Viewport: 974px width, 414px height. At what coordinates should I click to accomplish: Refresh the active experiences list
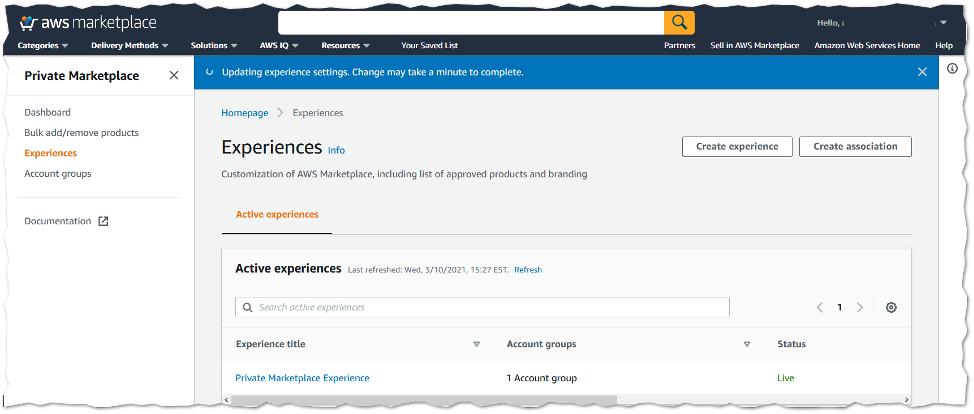tap(528, 270)
